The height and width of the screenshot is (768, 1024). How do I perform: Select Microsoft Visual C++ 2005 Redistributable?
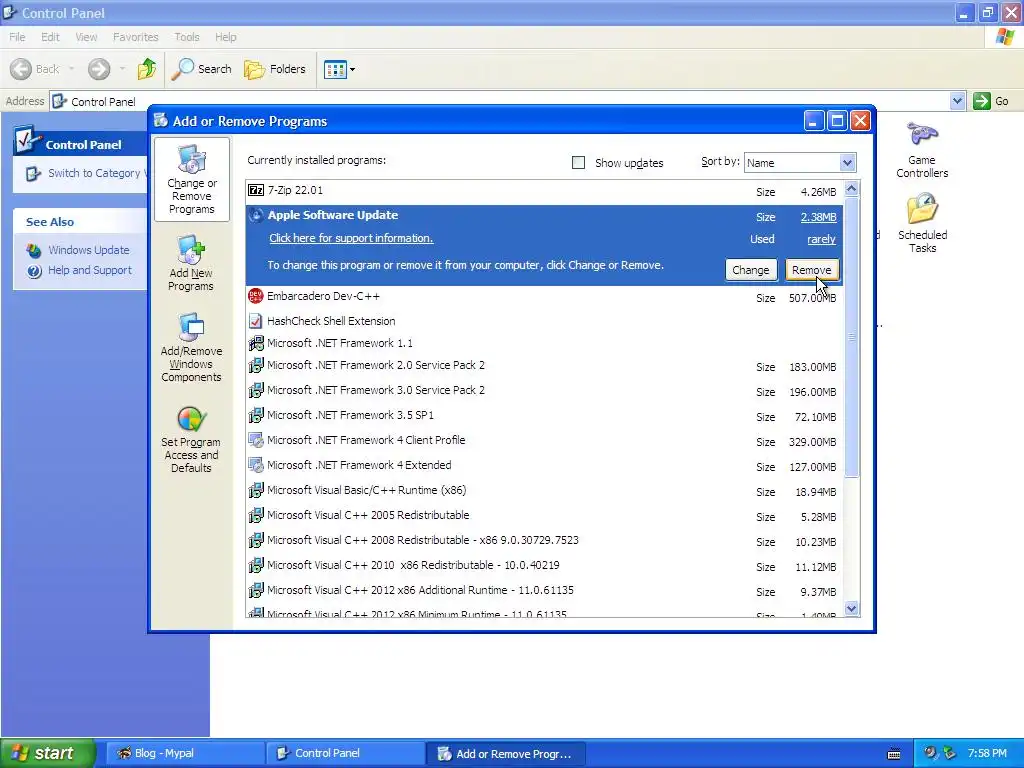[x=545, y=515]
